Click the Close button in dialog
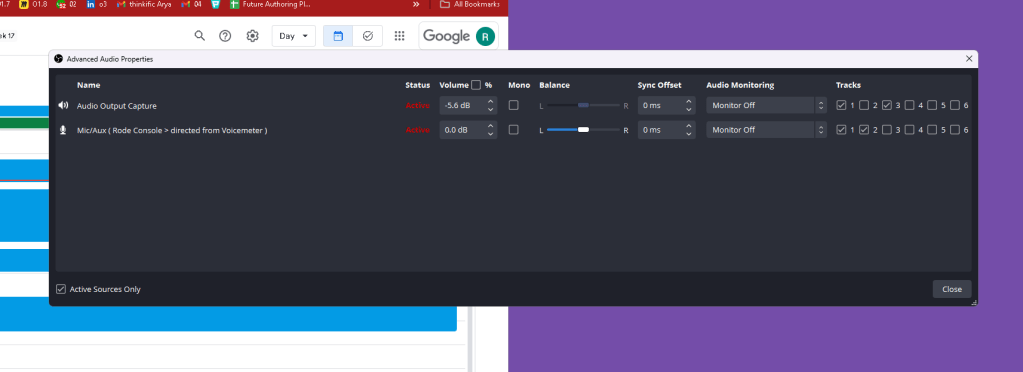1023x372 pixels. [x=952, y=289]
